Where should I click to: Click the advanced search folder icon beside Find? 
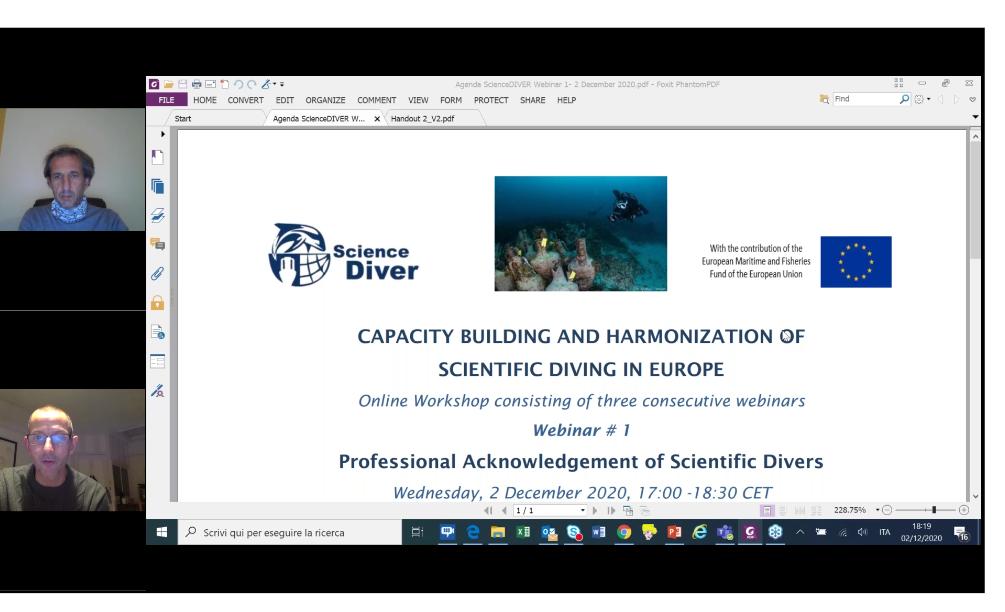[824, 99]
